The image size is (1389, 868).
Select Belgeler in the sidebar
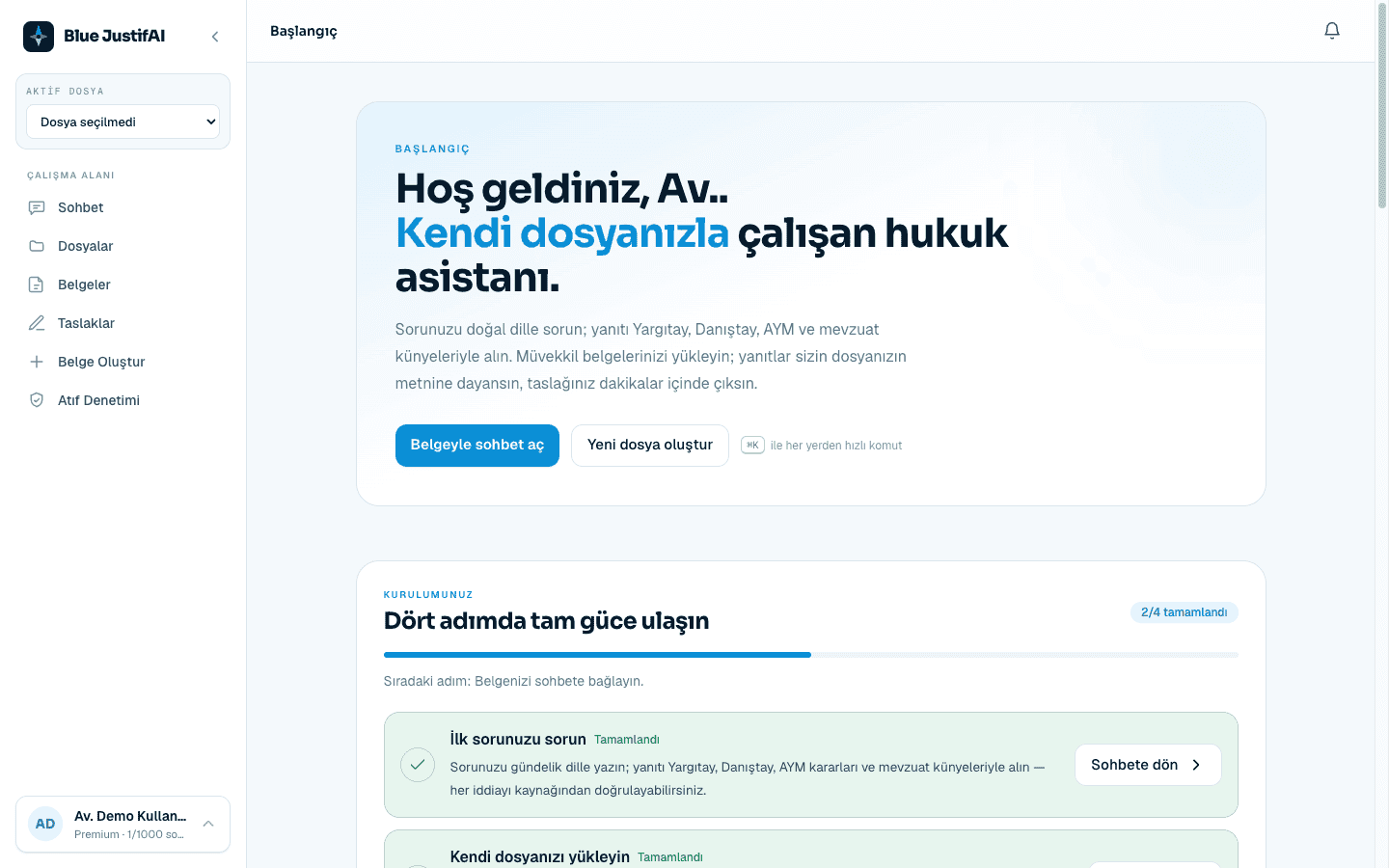tap(123, 285)
